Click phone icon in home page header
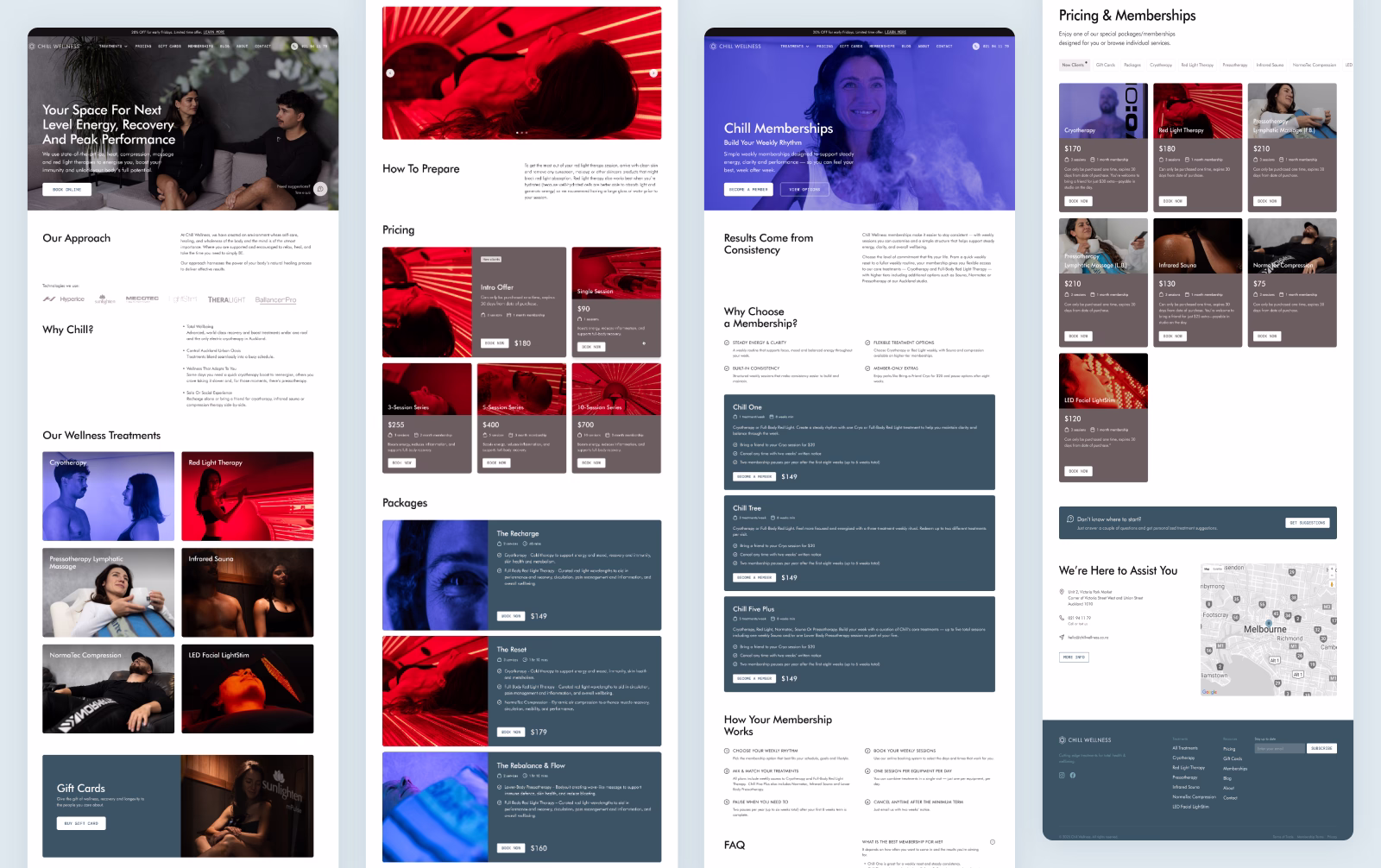Screen dimensions: 1381x868 point(294,47)
